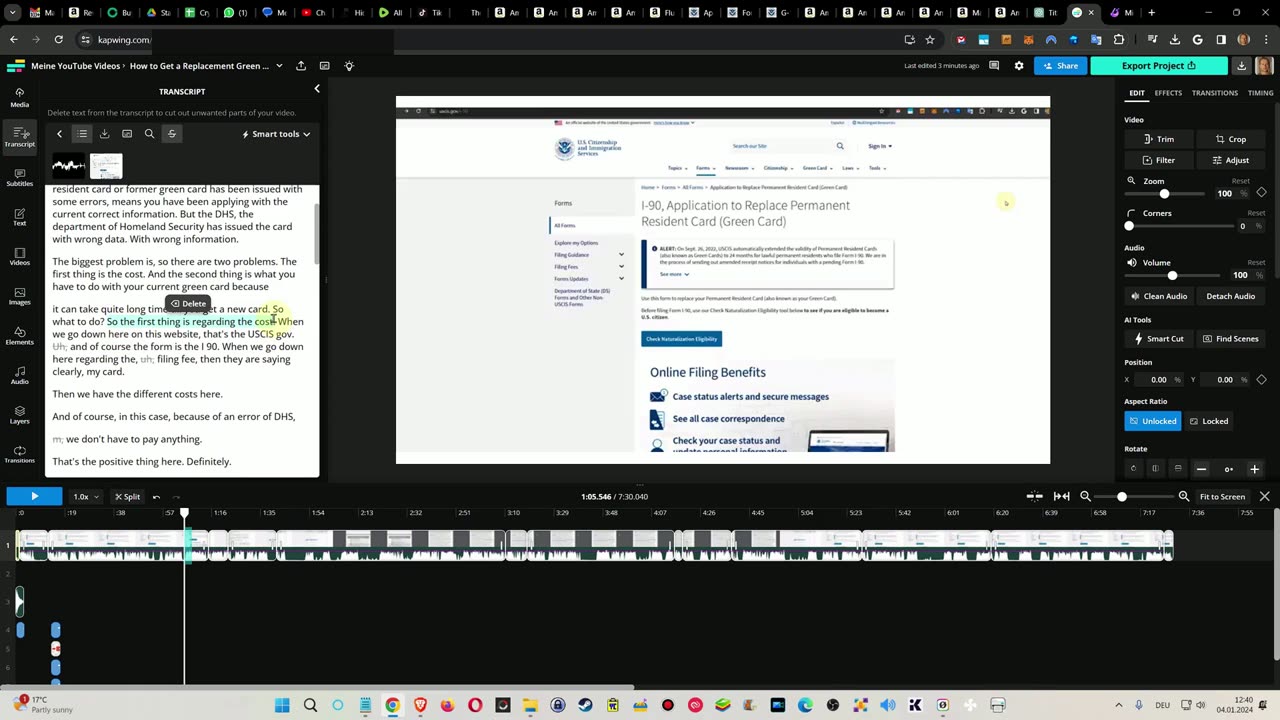
Task: Select Unlocked aspect ratio
Action: point(1153,421)
